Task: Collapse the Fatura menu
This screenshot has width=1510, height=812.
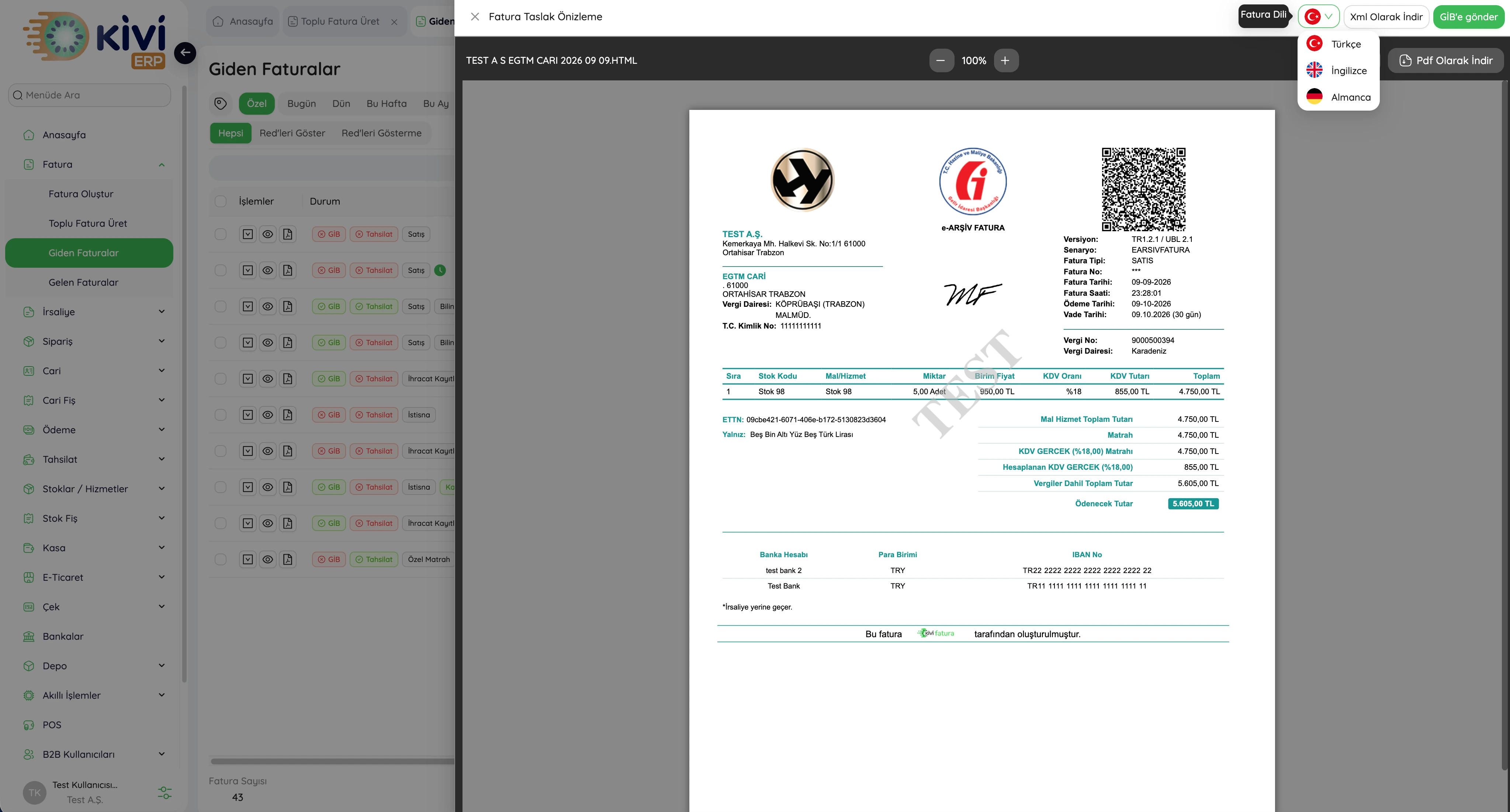Action: (89, 164)
